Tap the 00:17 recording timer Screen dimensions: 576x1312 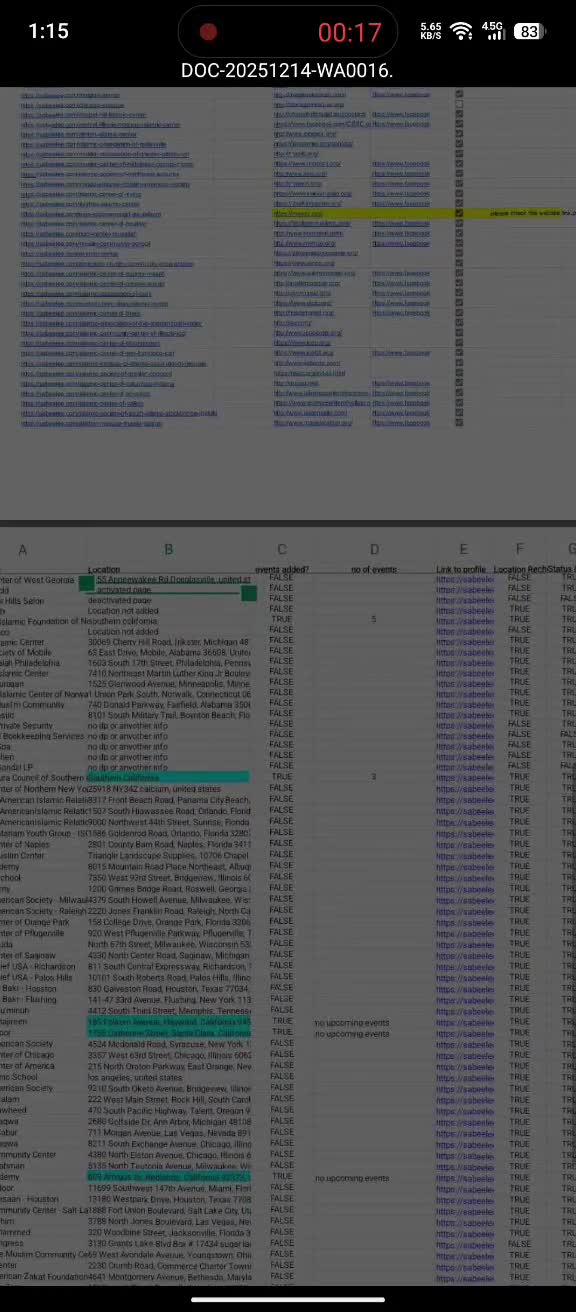click(350, 32)
